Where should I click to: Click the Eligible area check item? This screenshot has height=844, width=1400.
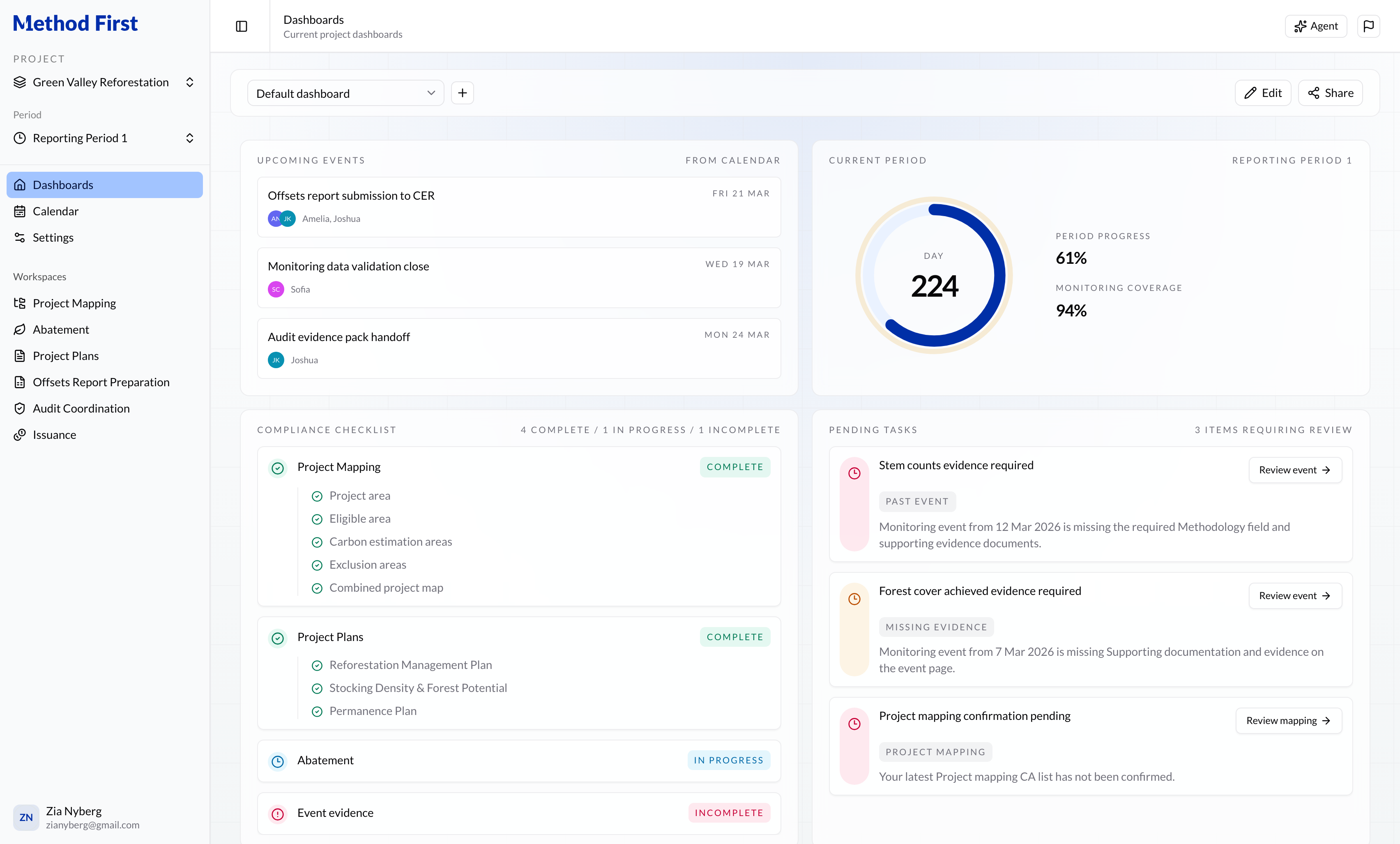tap(351, 519)
